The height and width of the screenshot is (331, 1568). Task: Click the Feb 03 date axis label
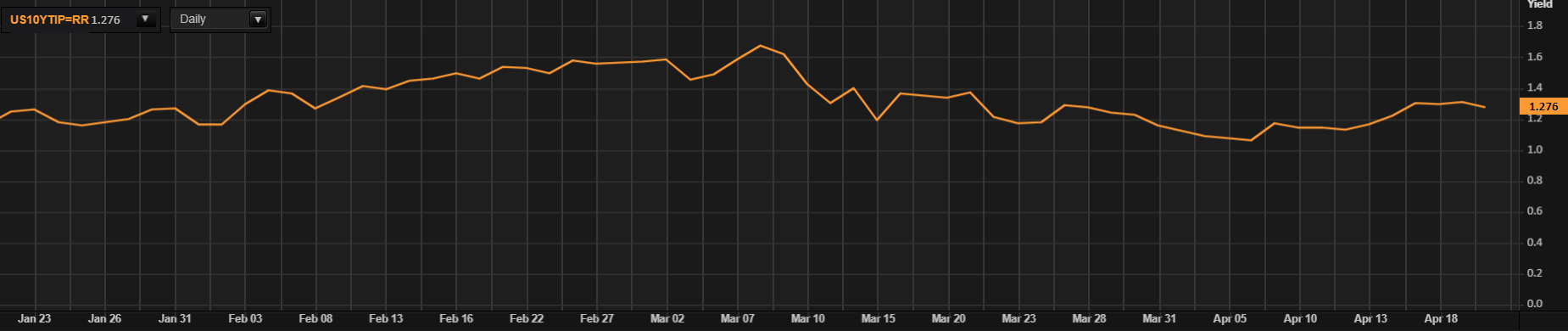click(245, 319)
